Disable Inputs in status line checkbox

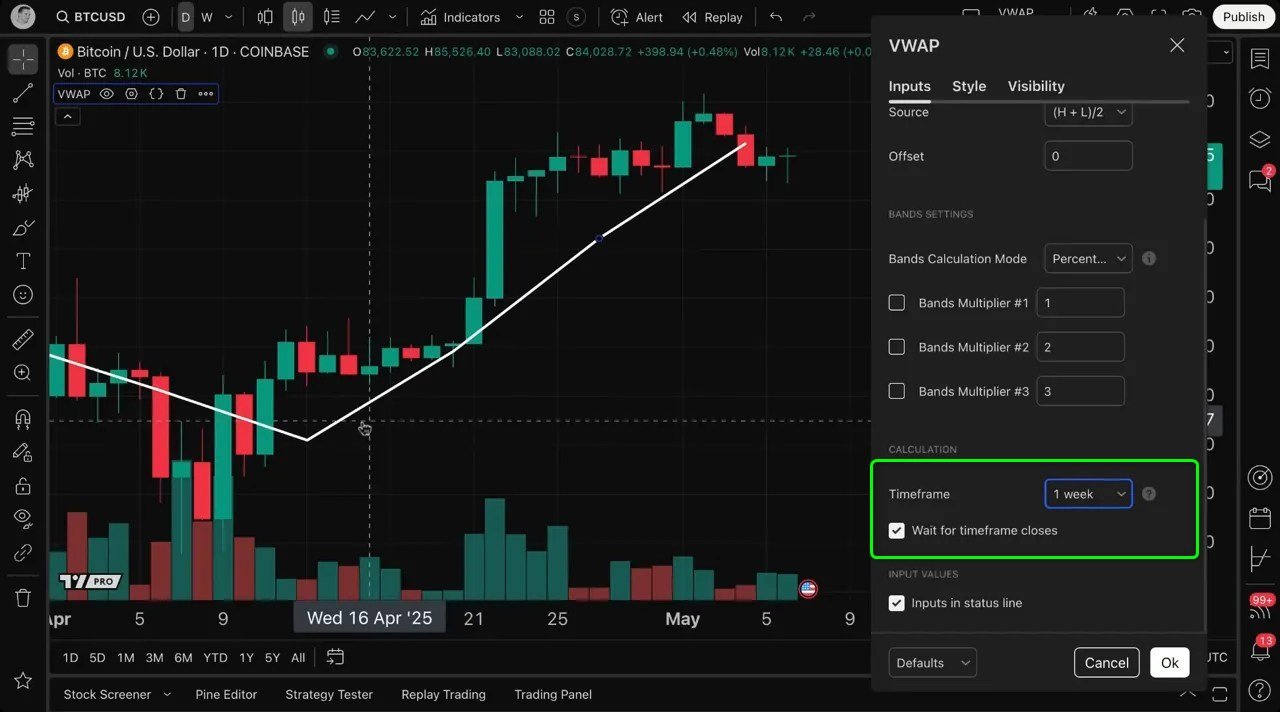pos(897,603)
